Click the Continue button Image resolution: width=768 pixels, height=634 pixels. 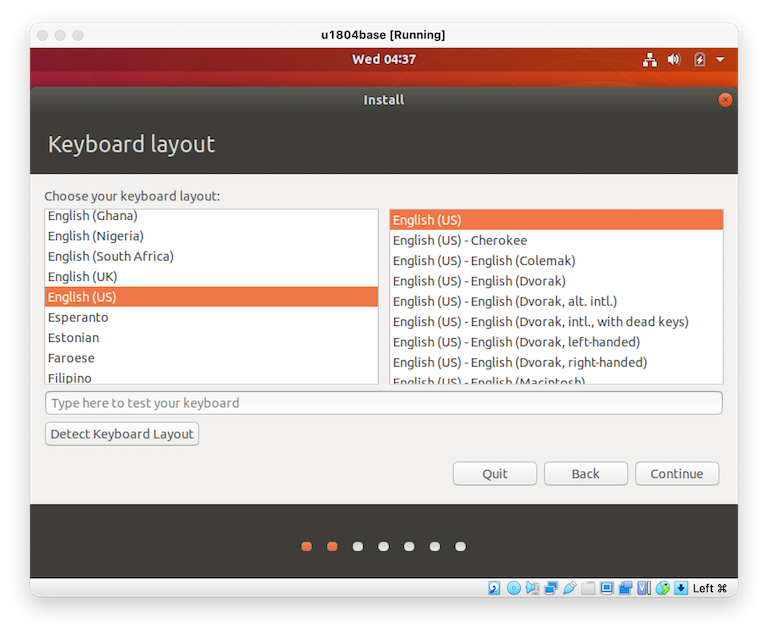(x=677, y=473)
